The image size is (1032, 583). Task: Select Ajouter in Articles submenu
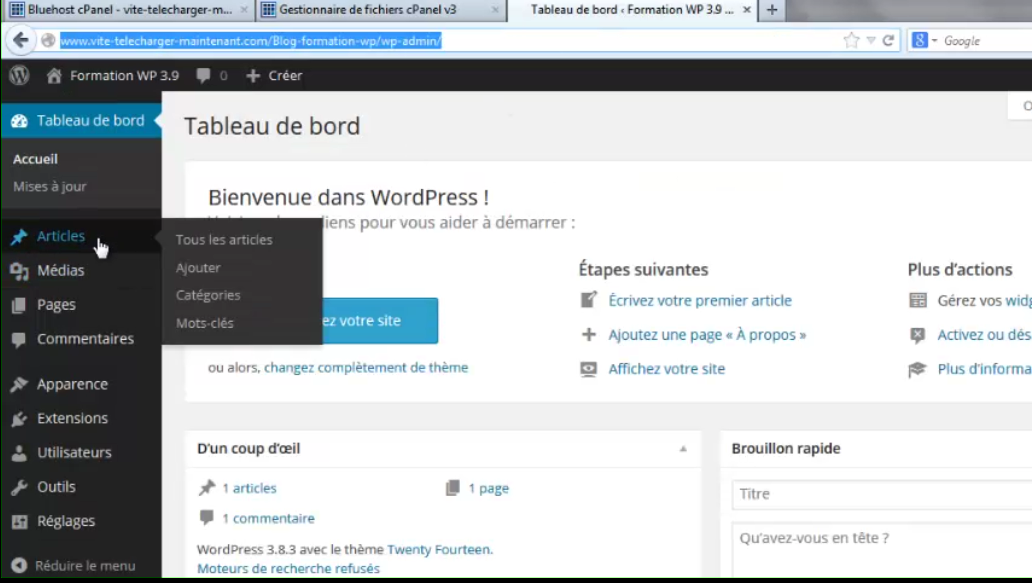(x=198, y=268)
